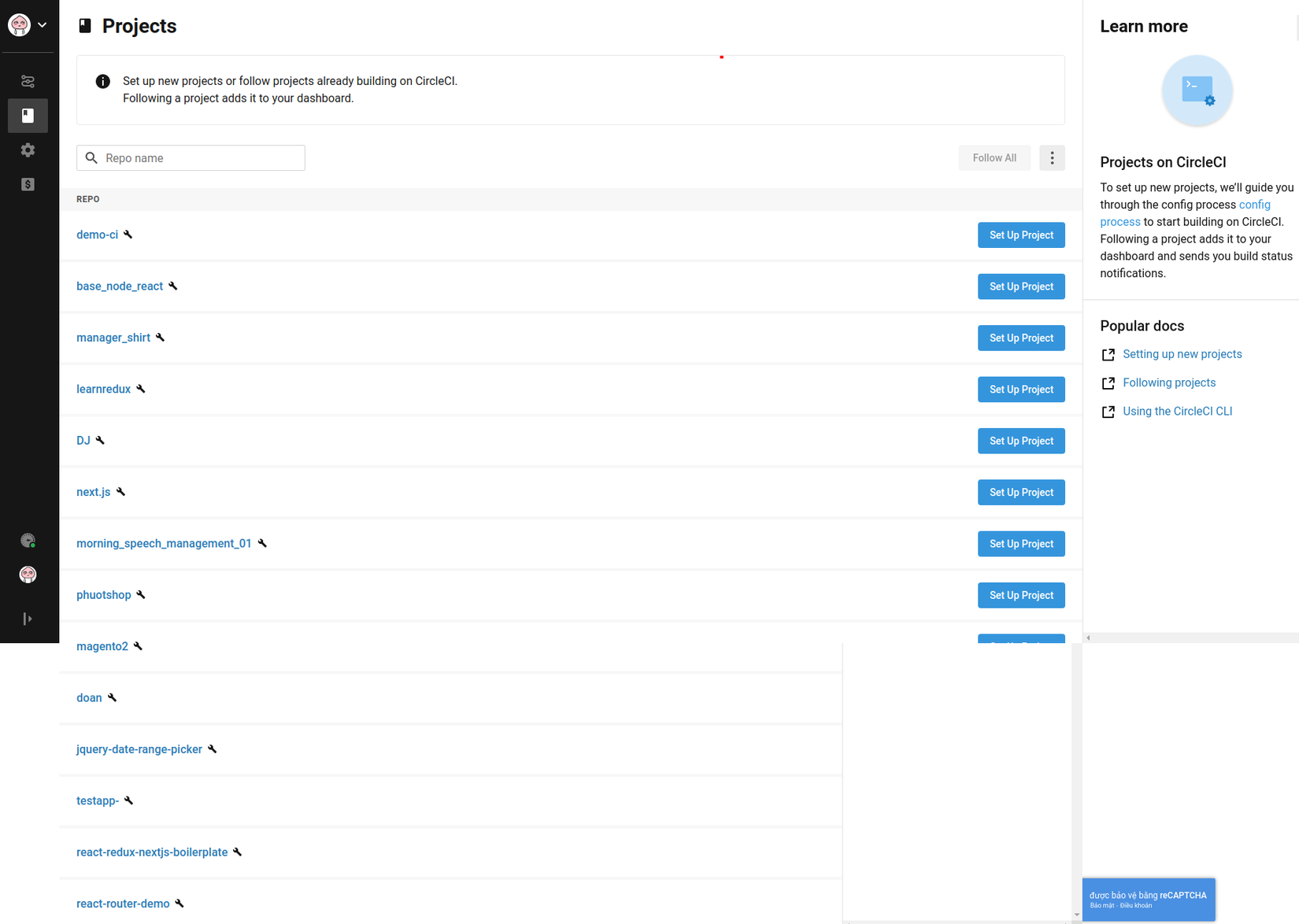Open the demo-ci repo link
The height and width of the screenshot is (924, 1299).
pyautogui.click(x=97, y=235)
